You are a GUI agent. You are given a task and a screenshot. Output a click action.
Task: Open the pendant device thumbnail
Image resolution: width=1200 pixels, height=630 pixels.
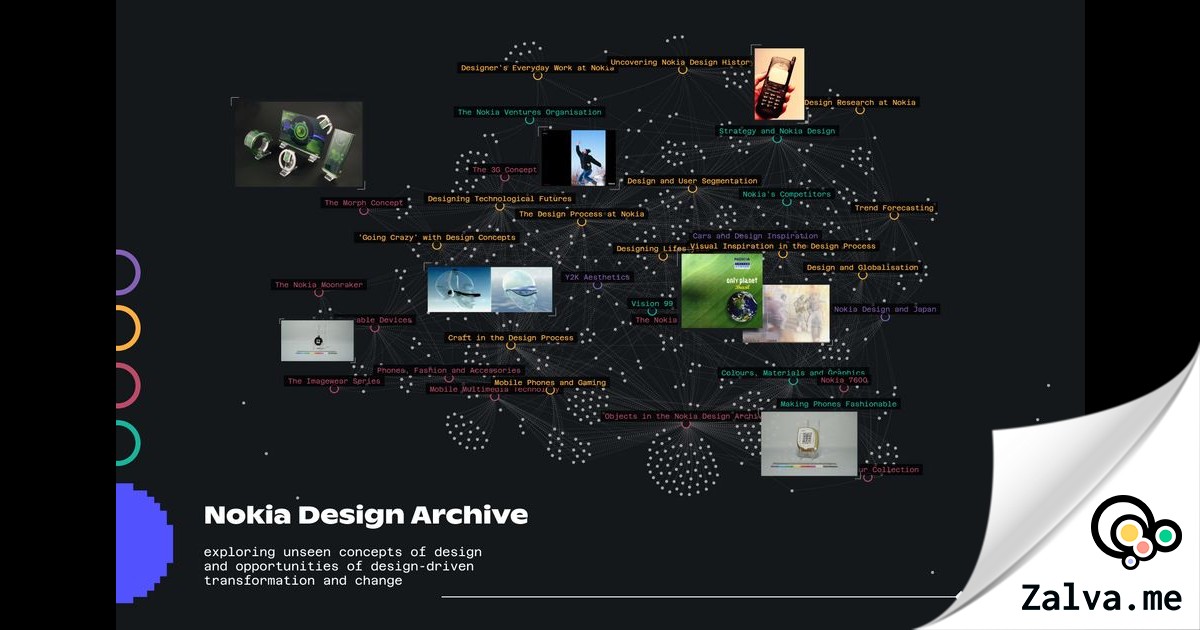pos(317,341)
